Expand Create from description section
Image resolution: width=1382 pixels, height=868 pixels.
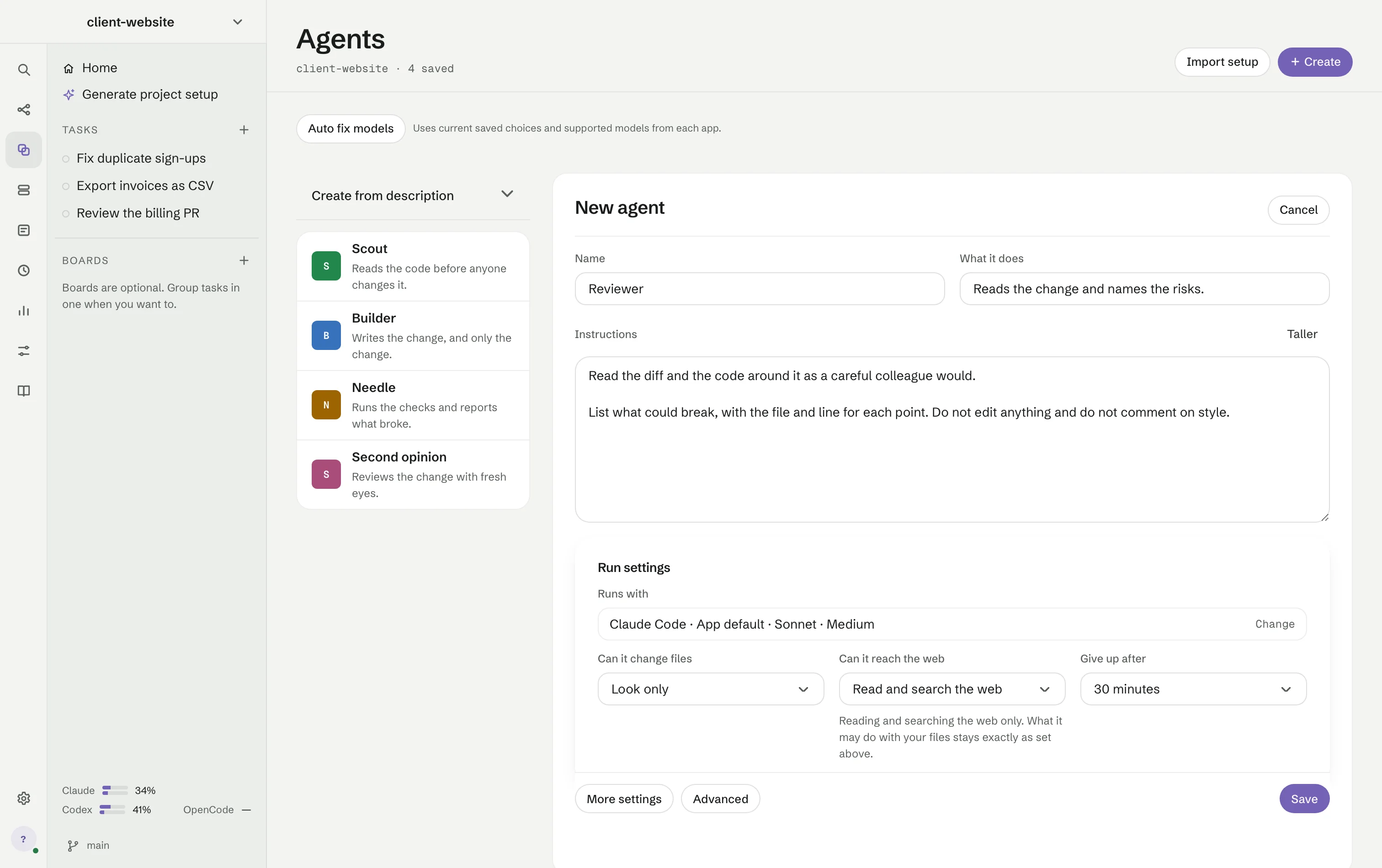click(413, 196)
